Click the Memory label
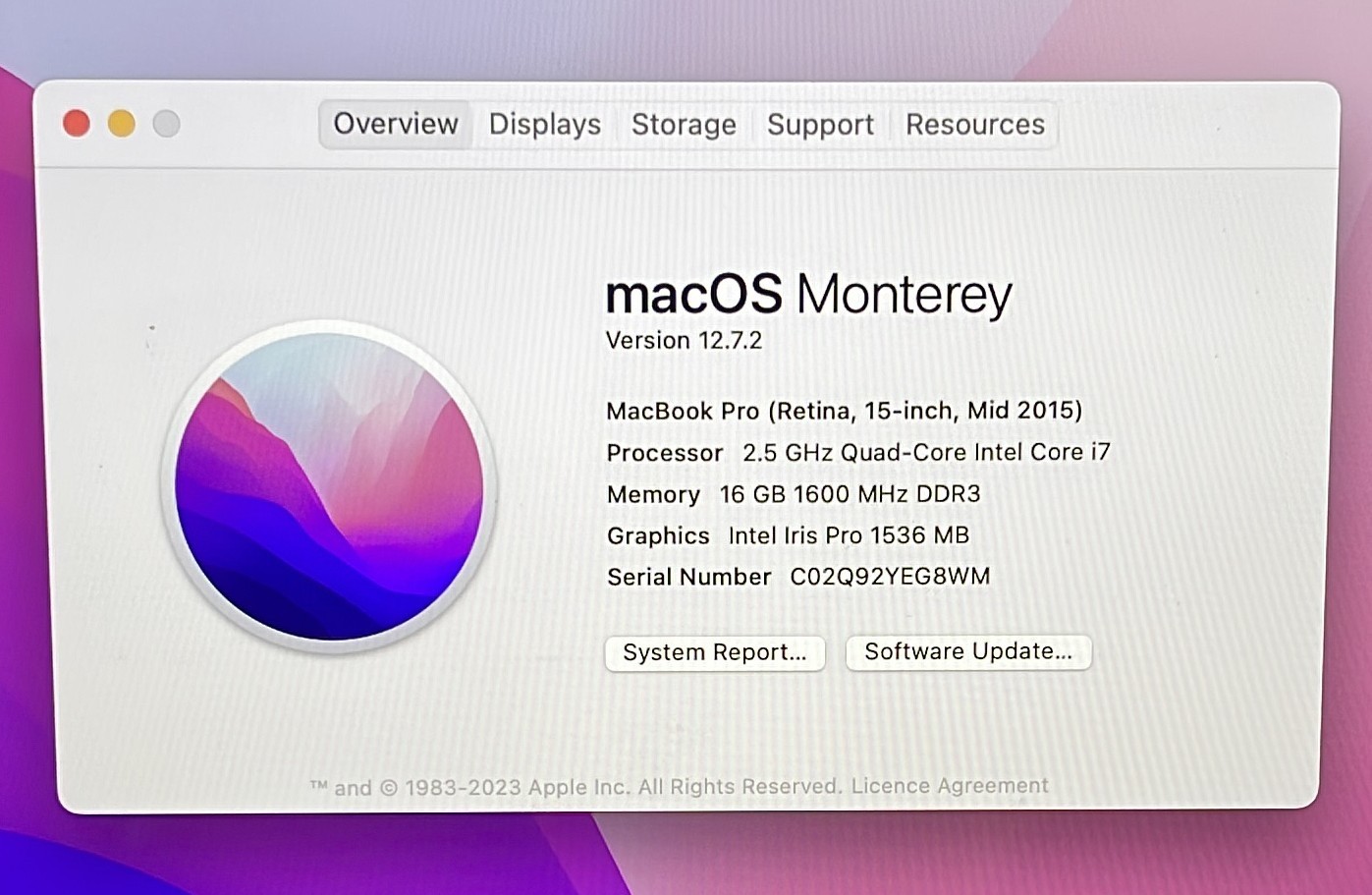 pos(653,494)
